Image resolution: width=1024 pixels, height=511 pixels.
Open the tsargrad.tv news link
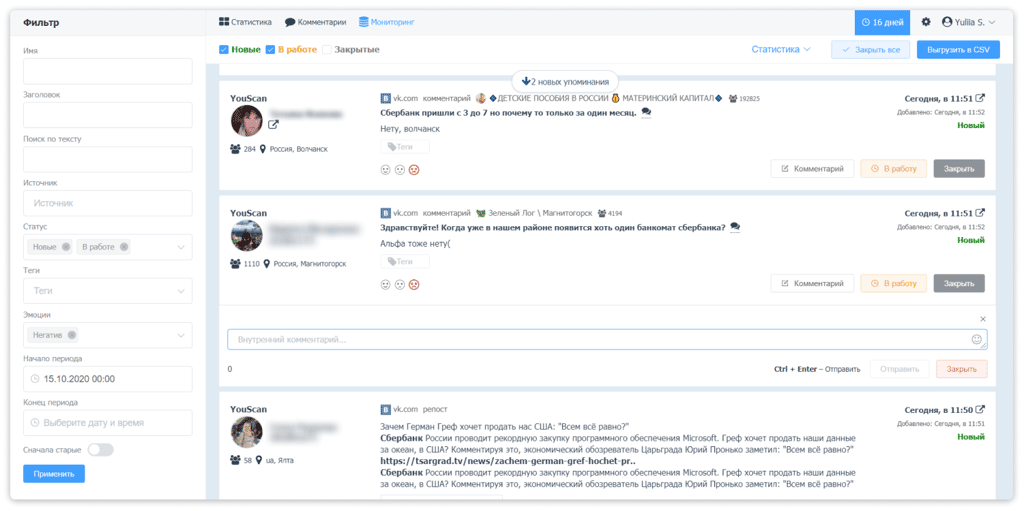pos(508,460)
